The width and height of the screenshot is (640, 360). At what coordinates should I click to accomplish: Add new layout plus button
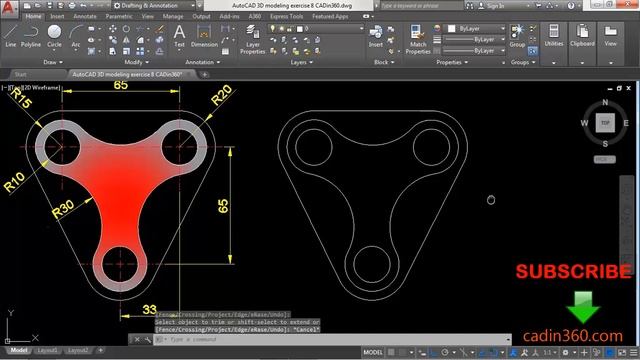(100, 351)
